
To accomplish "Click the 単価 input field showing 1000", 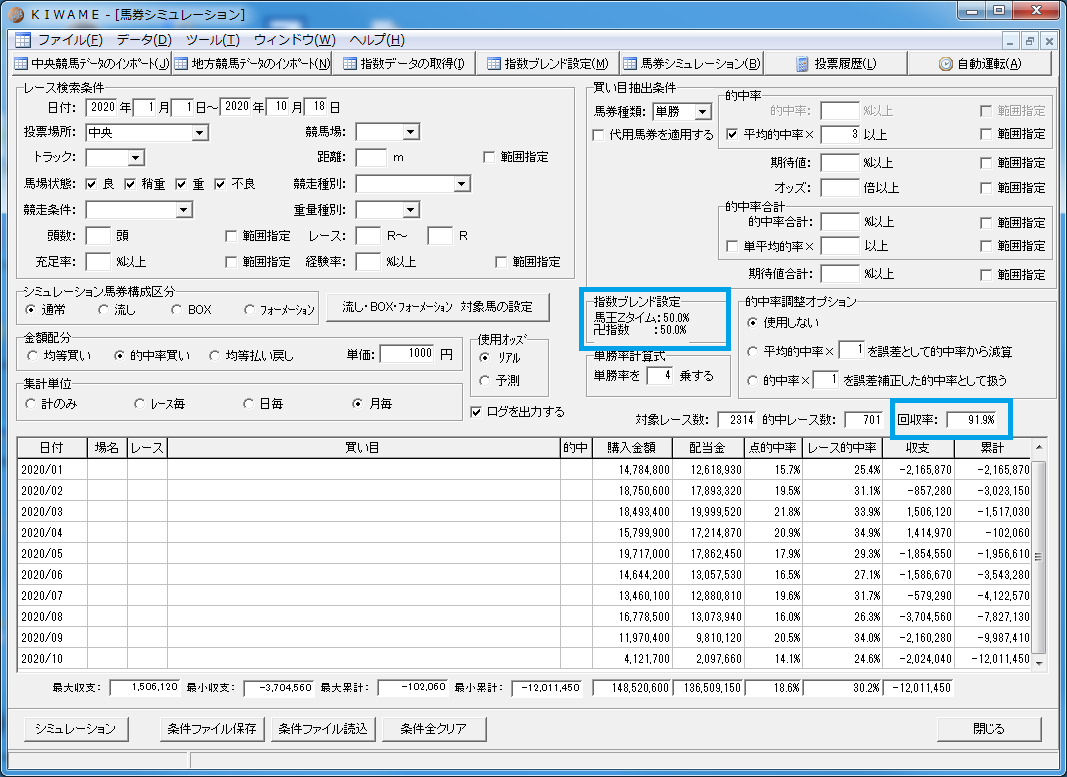I will click(407, 354).
